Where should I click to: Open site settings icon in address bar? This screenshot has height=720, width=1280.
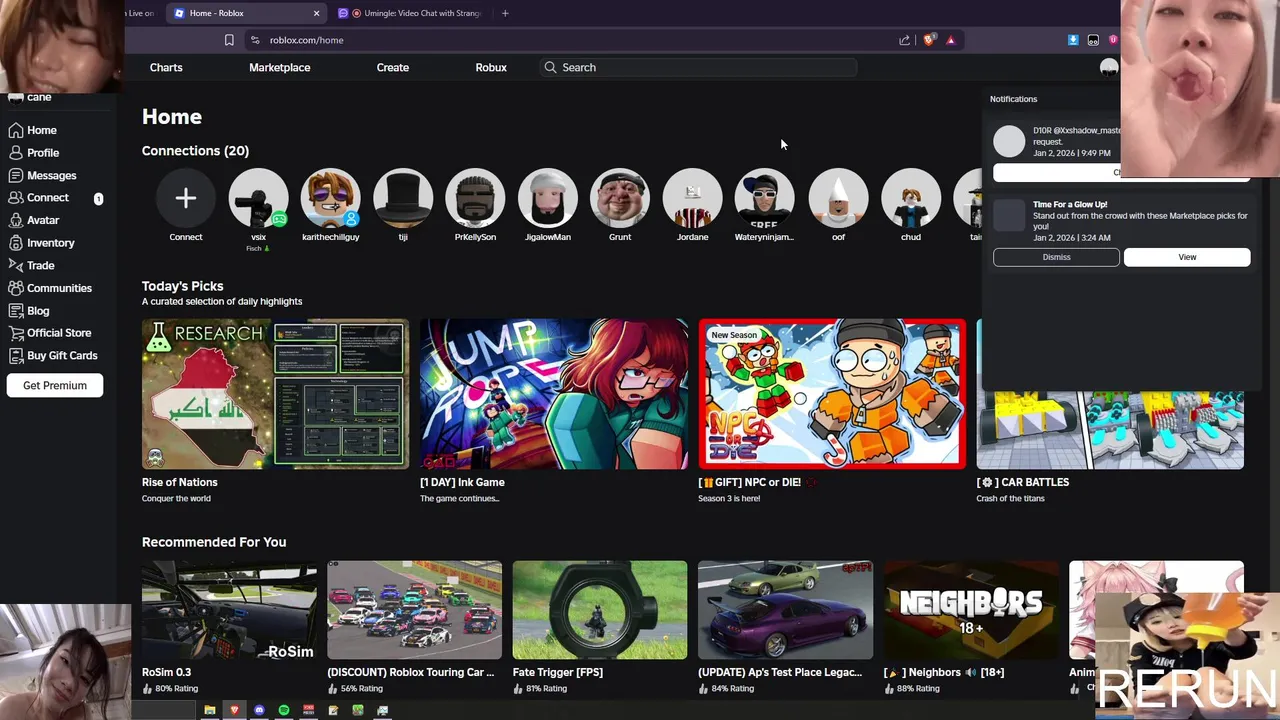tap(255, 40)
